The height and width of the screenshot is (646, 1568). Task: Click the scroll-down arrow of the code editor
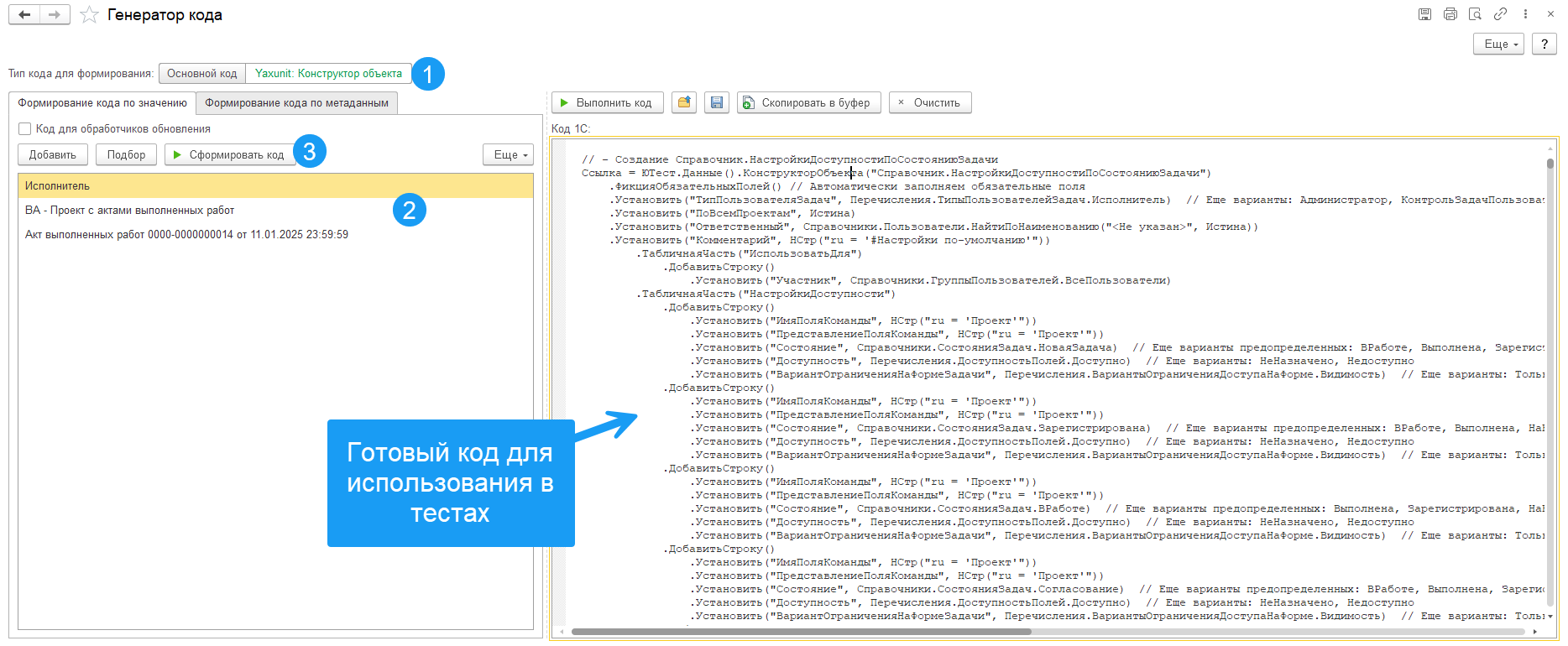coord(1550,616)
